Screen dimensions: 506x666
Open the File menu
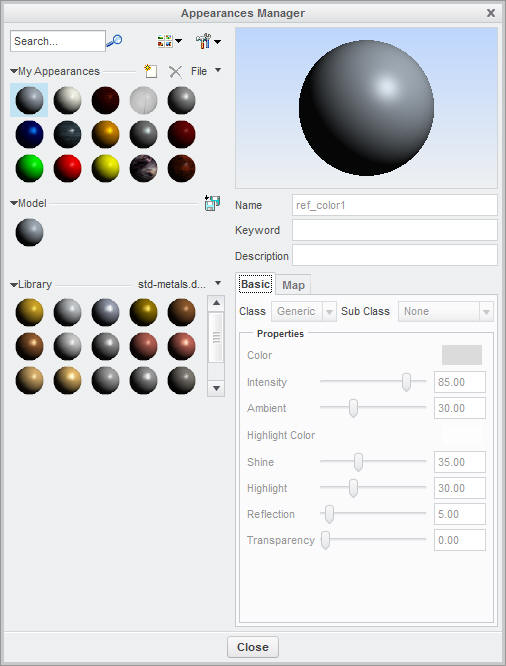206,71
